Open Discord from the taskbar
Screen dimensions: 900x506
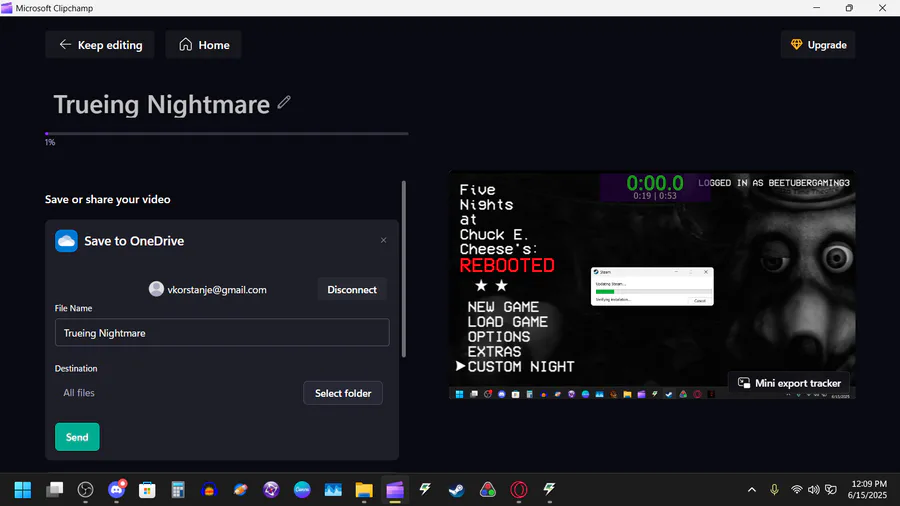pyautogui.click(x=117, y=489)
